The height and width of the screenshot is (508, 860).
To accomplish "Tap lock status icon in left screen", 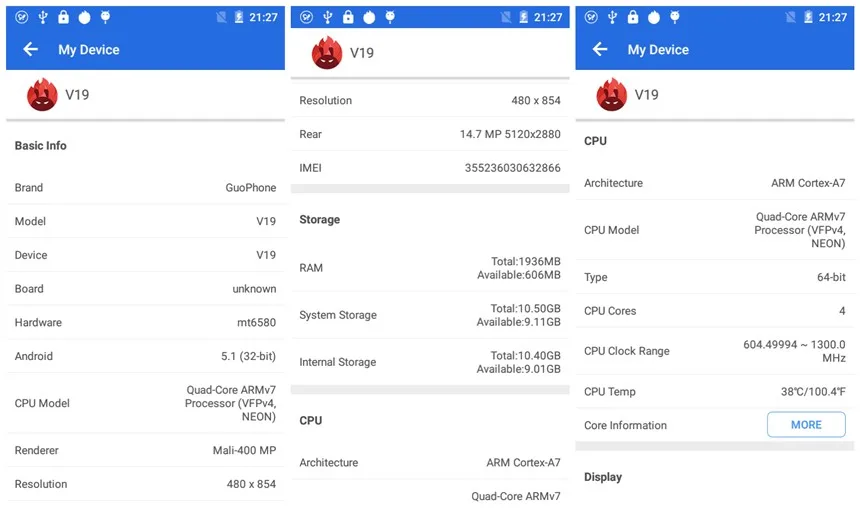I will [x=64, y=17].
